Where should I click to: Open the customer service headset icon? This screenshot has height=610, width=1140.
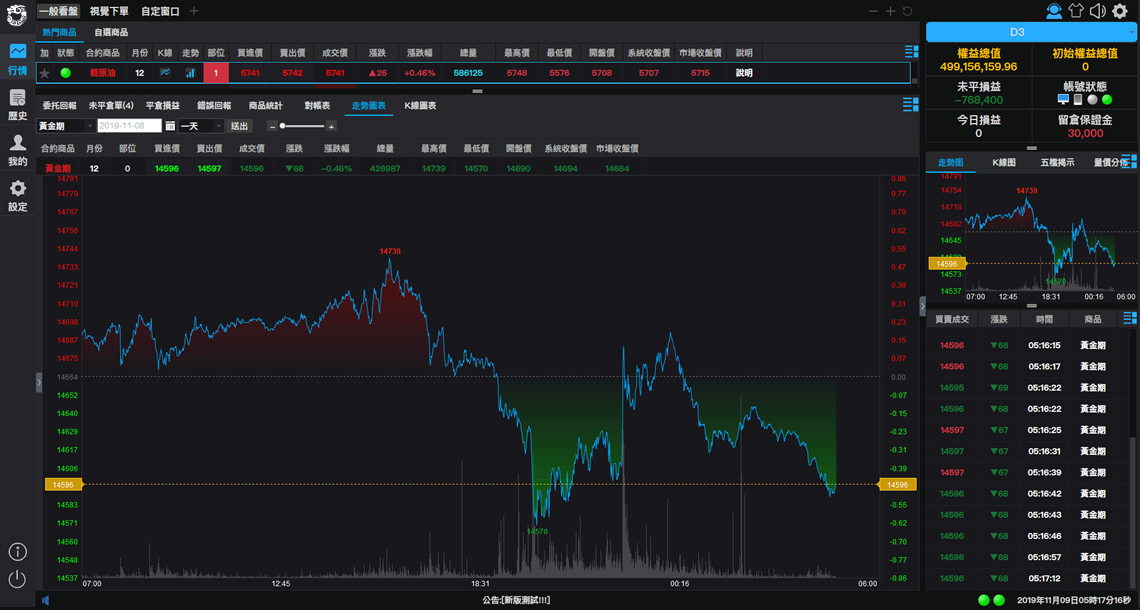pos(1054,11)
